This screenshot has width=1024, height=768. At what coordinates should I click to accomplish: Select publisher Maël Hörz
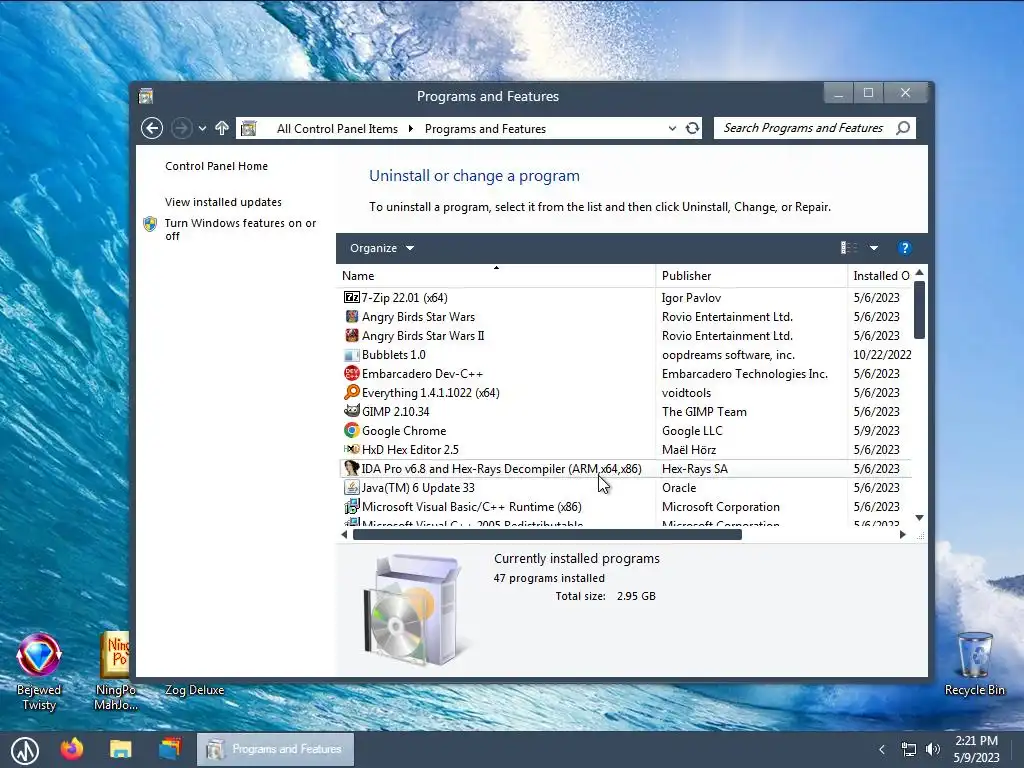(x=688, y=450)
